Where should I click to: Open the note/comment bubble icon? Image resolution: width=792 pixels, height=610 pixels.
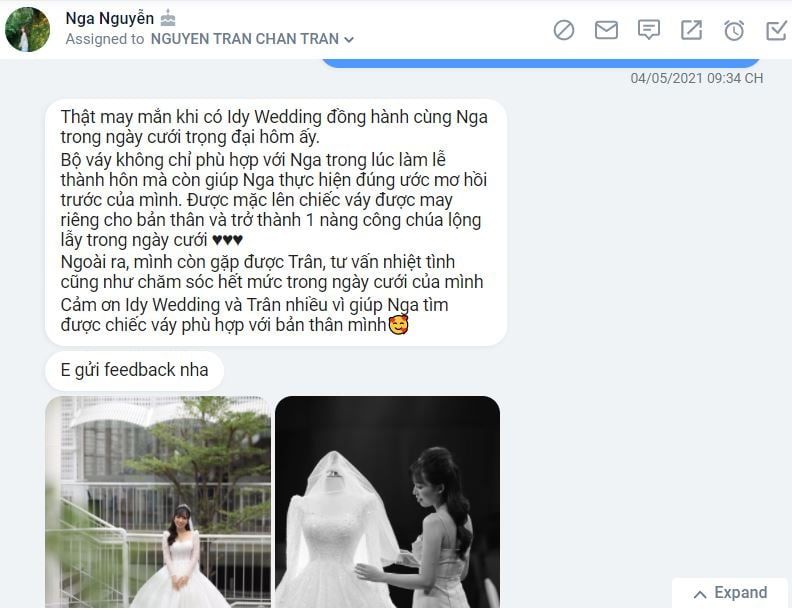click(649, 30)
